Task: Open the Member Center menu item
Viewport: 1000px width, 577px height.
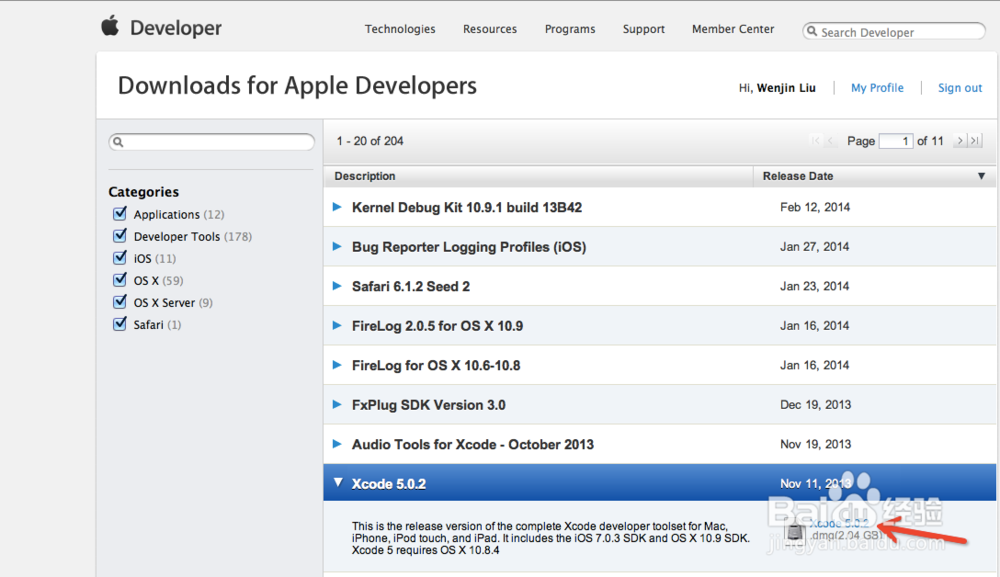Action: [733, 29]
